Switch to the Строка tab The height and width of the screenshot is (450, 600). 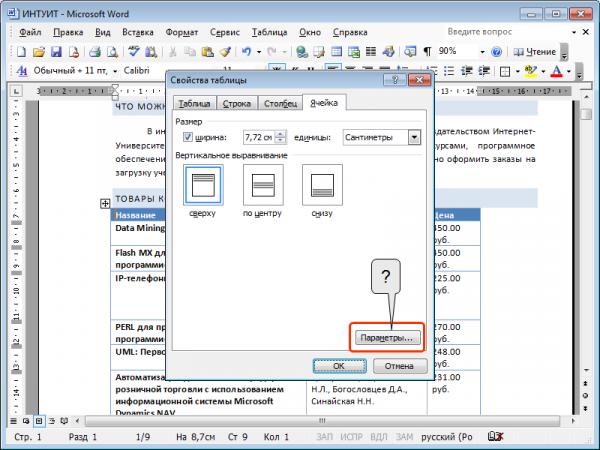click(x=237, y=103)
